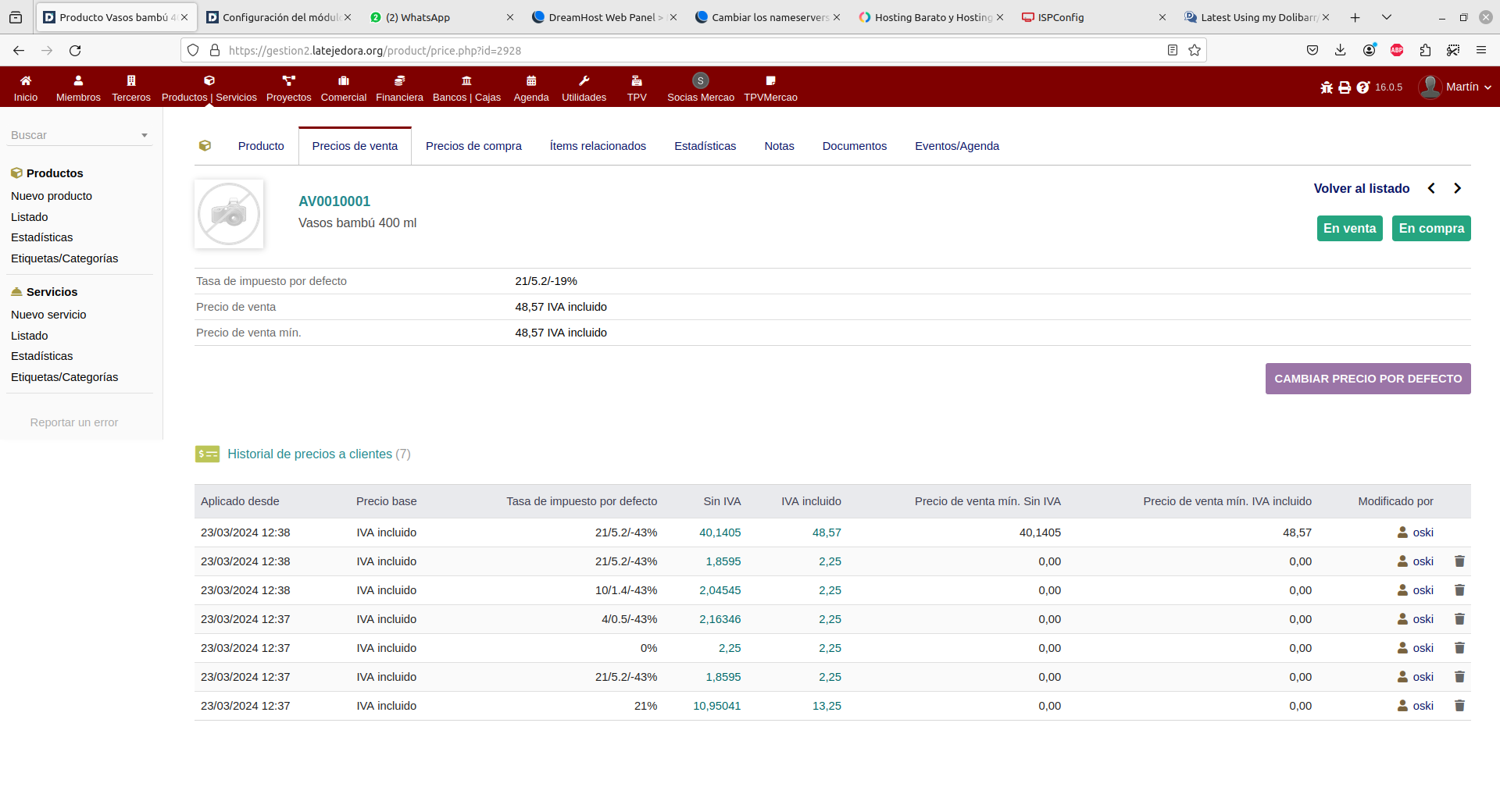Delete the 10/1.4/-43% price history row

[1459, 590]
